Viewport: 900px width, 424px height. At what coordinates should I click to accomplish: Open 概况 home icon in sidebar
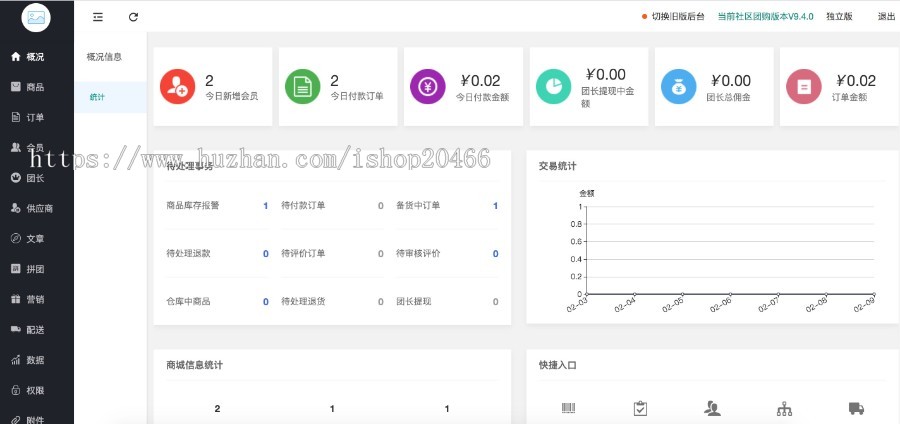pyautogui.click(x=15, y=57)
